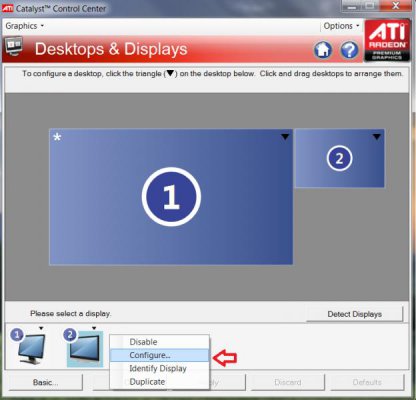Click the Discard button

[x=287, y=382]
